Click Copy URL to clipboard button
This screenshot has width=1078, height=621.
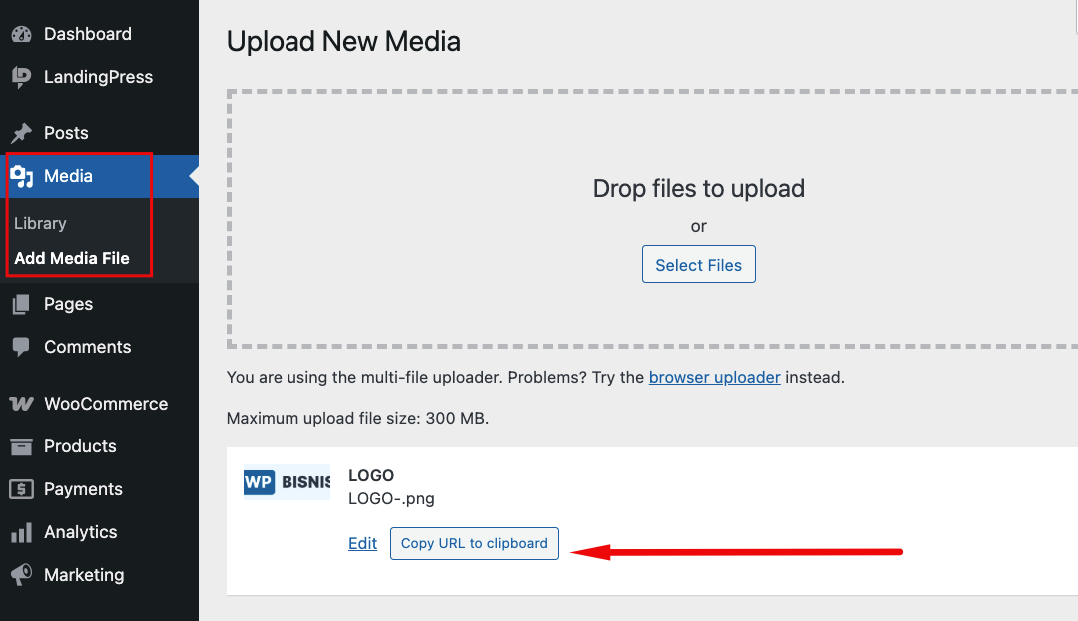[x=474, y=543]
